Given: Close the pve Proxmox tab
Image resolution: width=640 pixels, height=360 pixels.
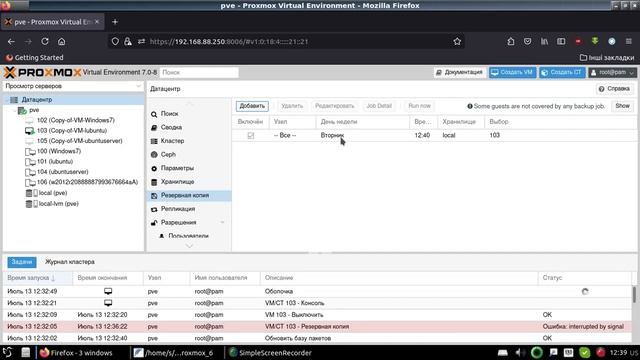Looking at the screenshot, I should click(x=97, y=22).
